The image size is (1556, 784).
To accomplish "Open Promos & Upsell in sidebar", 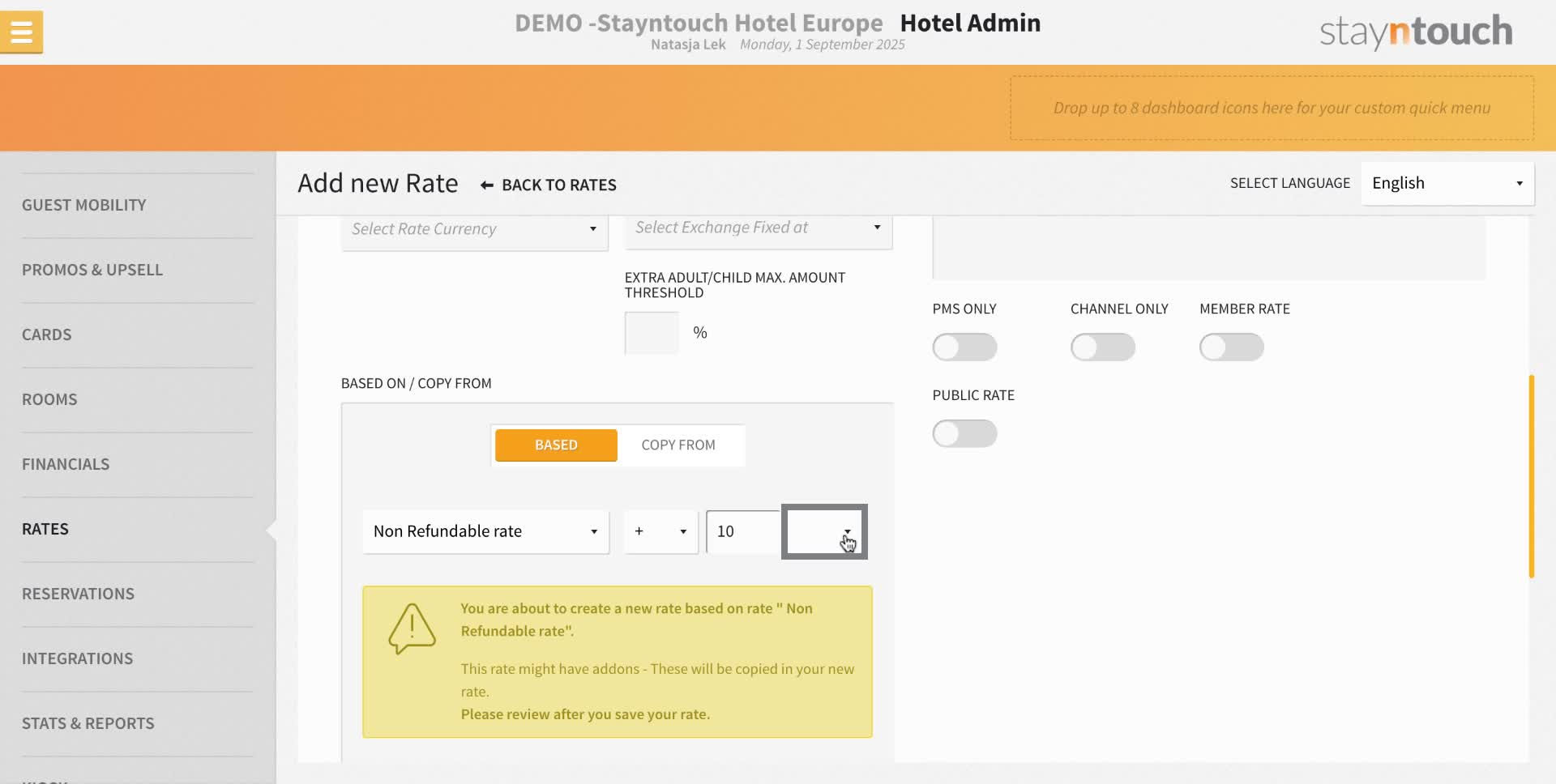I will point(92,271).
